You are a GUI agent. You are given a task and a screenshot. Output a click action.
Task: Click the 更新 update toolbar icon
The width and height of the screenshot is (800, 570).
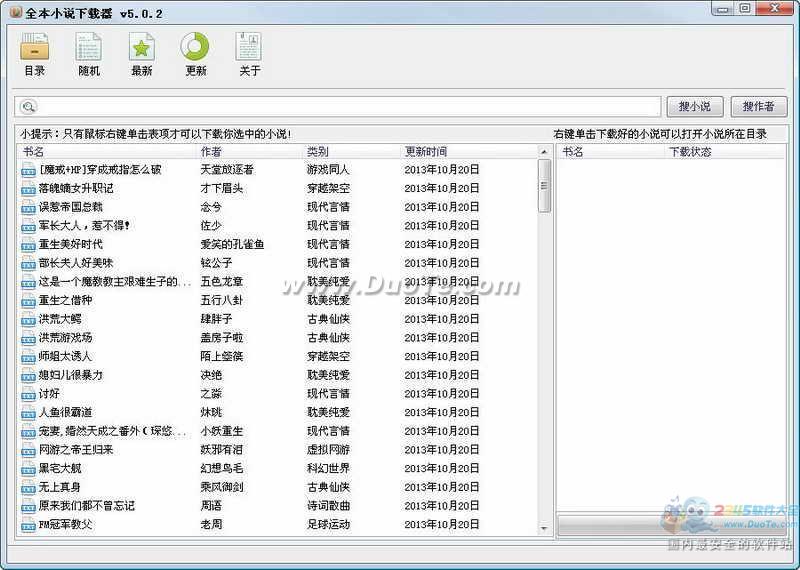pos(195,54)
